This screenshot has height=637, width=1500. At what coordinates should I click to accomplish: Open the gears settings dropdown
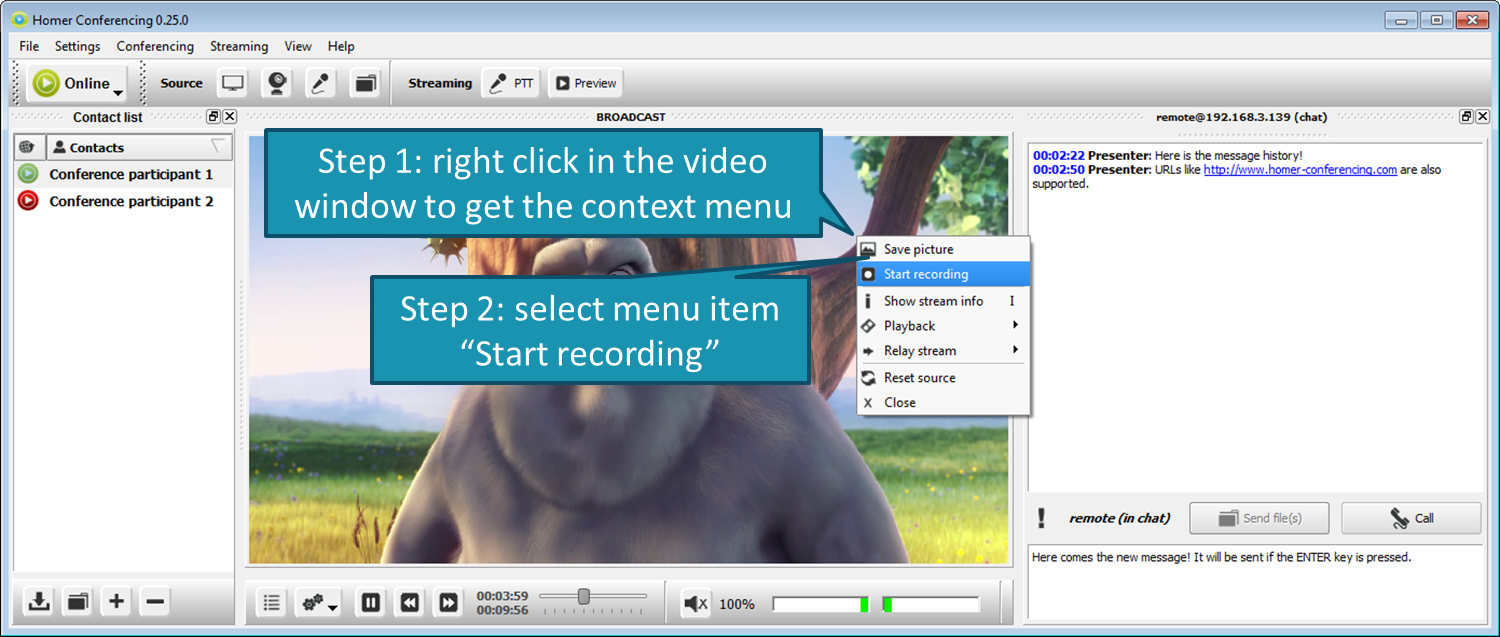[x=320, y=603]
